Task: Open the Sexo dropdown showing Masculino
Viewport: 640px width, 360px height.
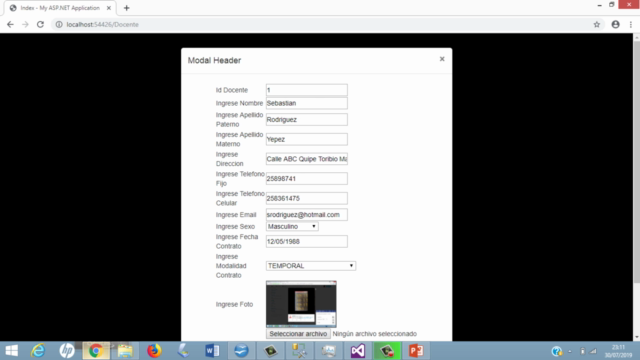Action: tap(292, 227)
